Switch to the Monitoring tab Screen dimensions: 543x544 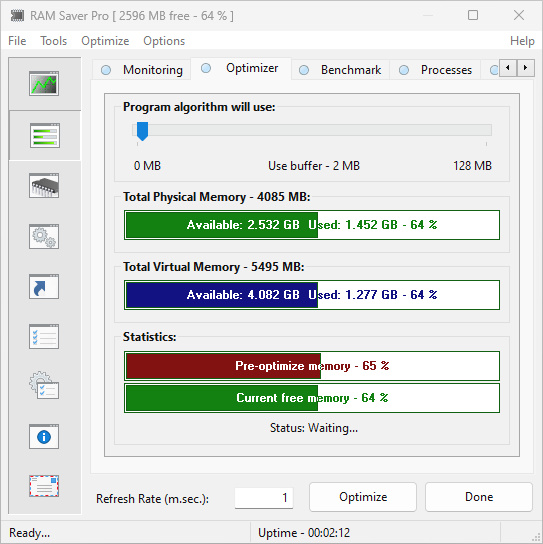[x=142, y=70]
